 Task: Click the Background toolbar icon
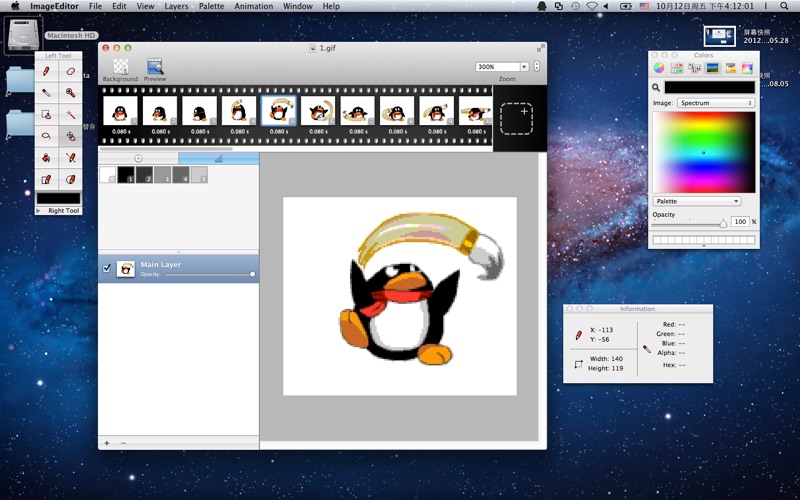click(x=120, y=70)
